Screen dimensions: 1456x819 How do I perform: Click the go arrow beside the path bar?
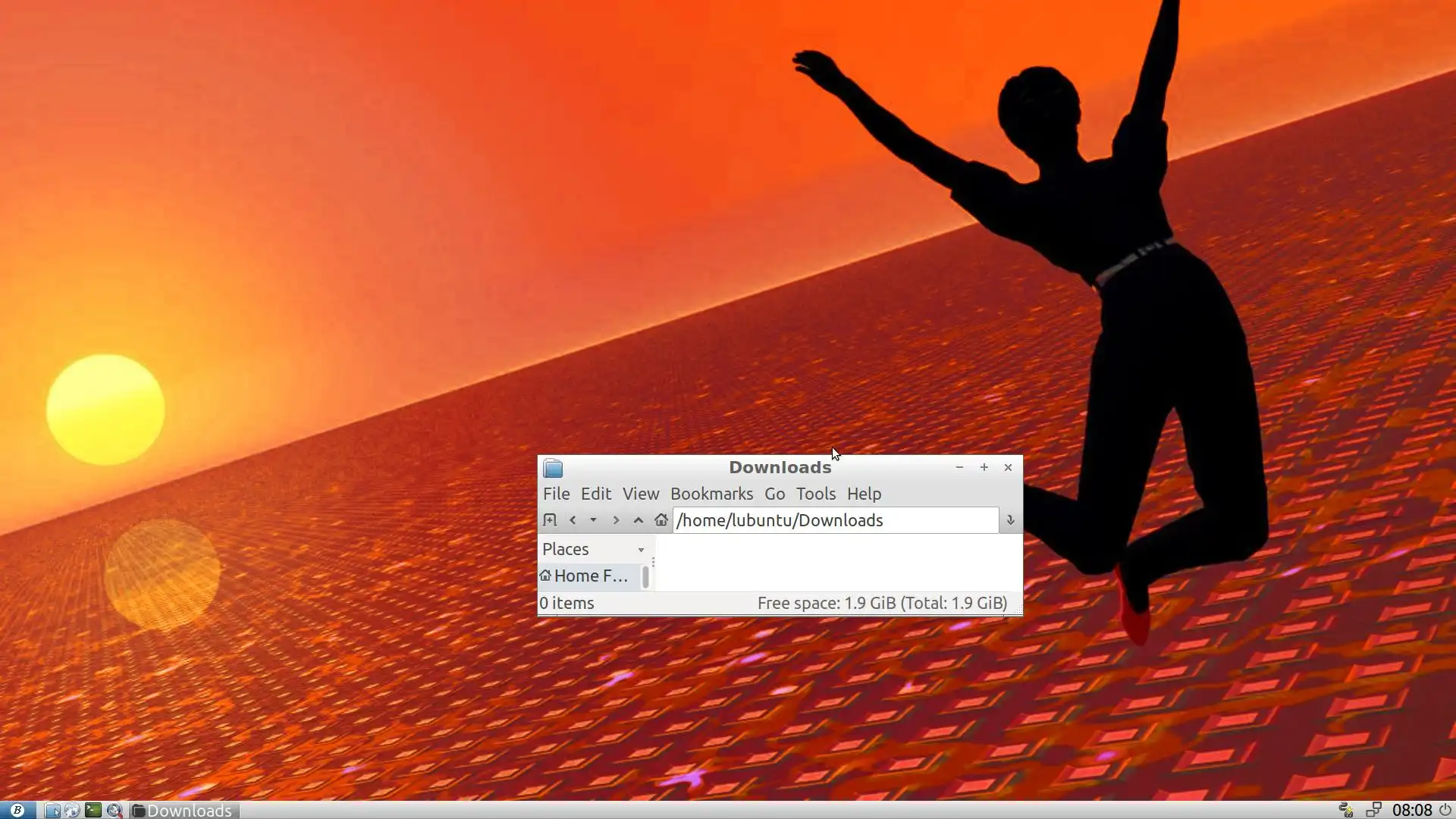pyautogui.click(x=1010, y=520)
